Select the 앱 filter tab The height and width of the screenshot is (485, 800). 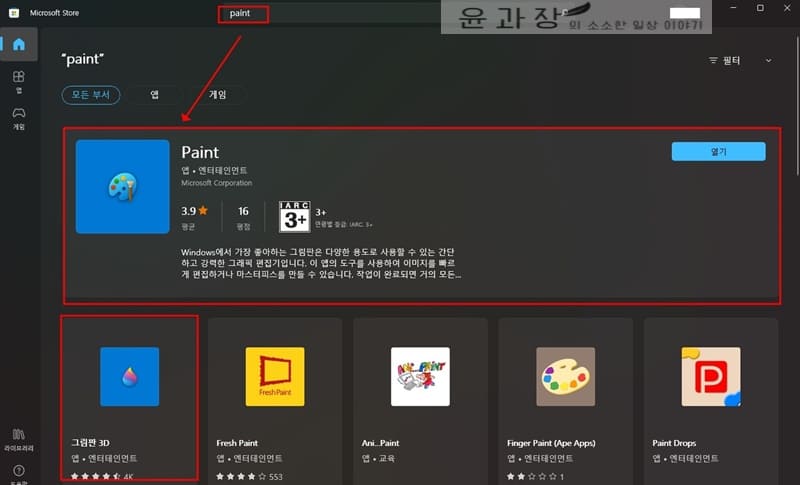[155, 95]
